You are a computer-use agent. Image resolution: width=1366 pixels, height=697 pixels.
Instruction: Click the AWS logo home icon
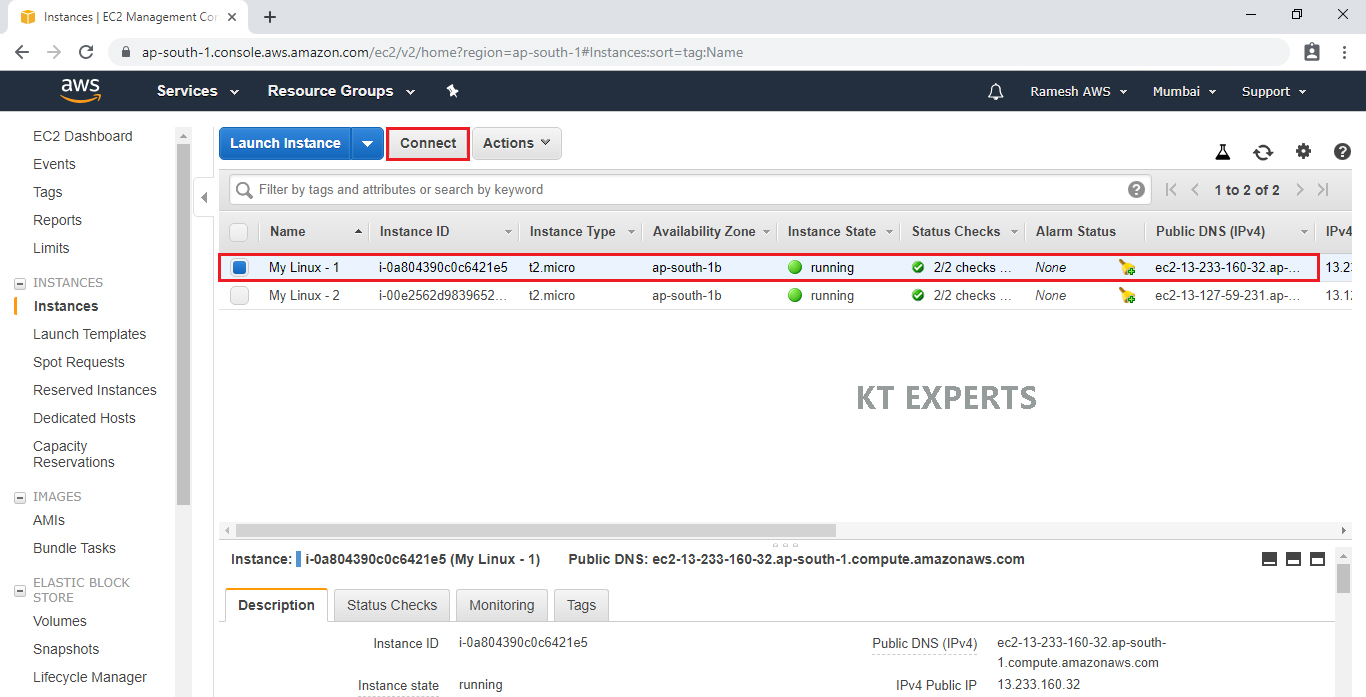point(81,91)
